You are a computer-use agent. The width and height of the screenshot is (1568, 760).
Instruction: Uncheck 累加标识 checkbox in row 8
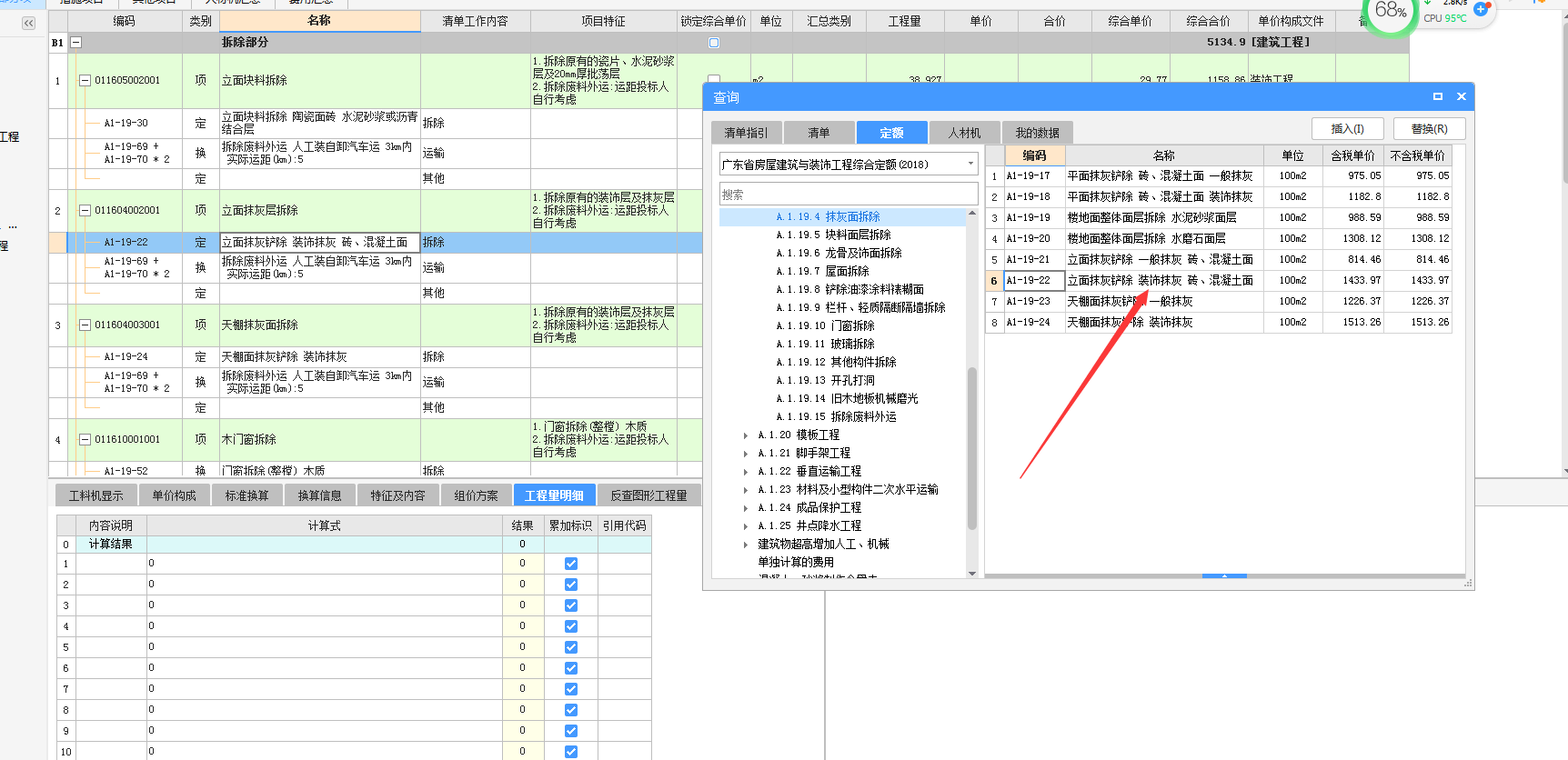pos(571,710)
